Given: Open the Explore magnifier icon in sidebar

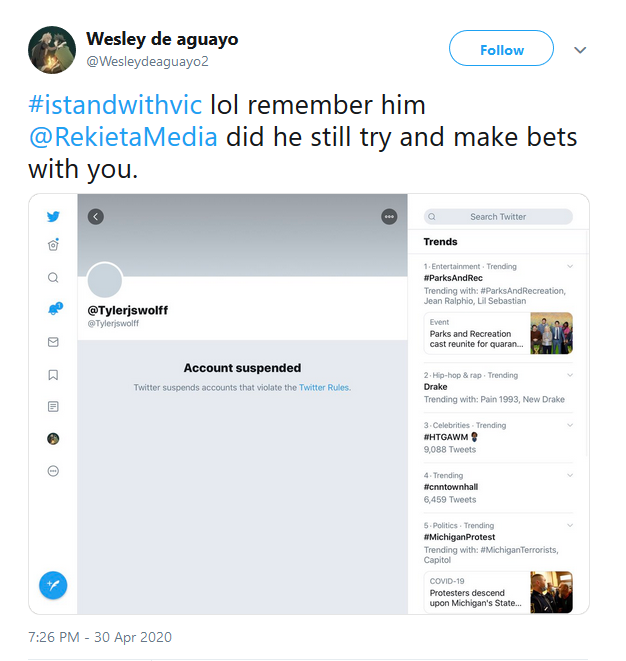Looking at the screenshot, I should [x=53, y=277].
